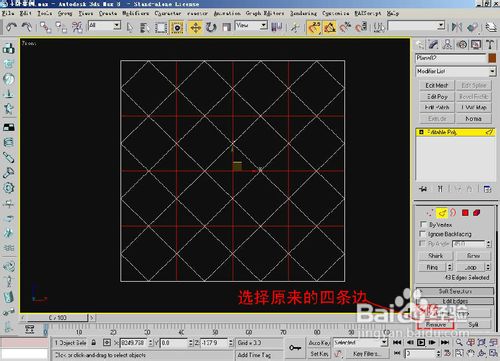Image resolution: width=500 pixels, height=361 pixels.
Task: Click the Unlink Selection tool
Action: pos(61,27)
